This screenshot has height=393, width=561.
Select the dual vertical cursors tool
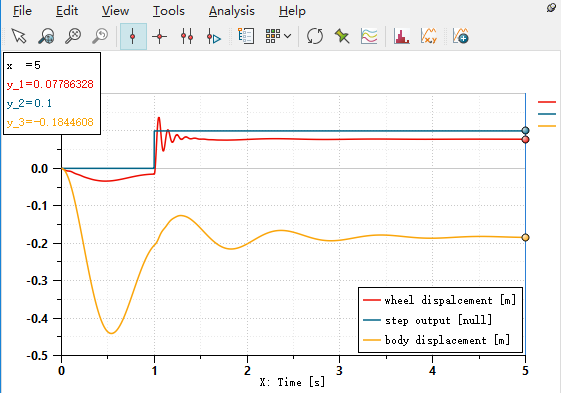point(187,37)
